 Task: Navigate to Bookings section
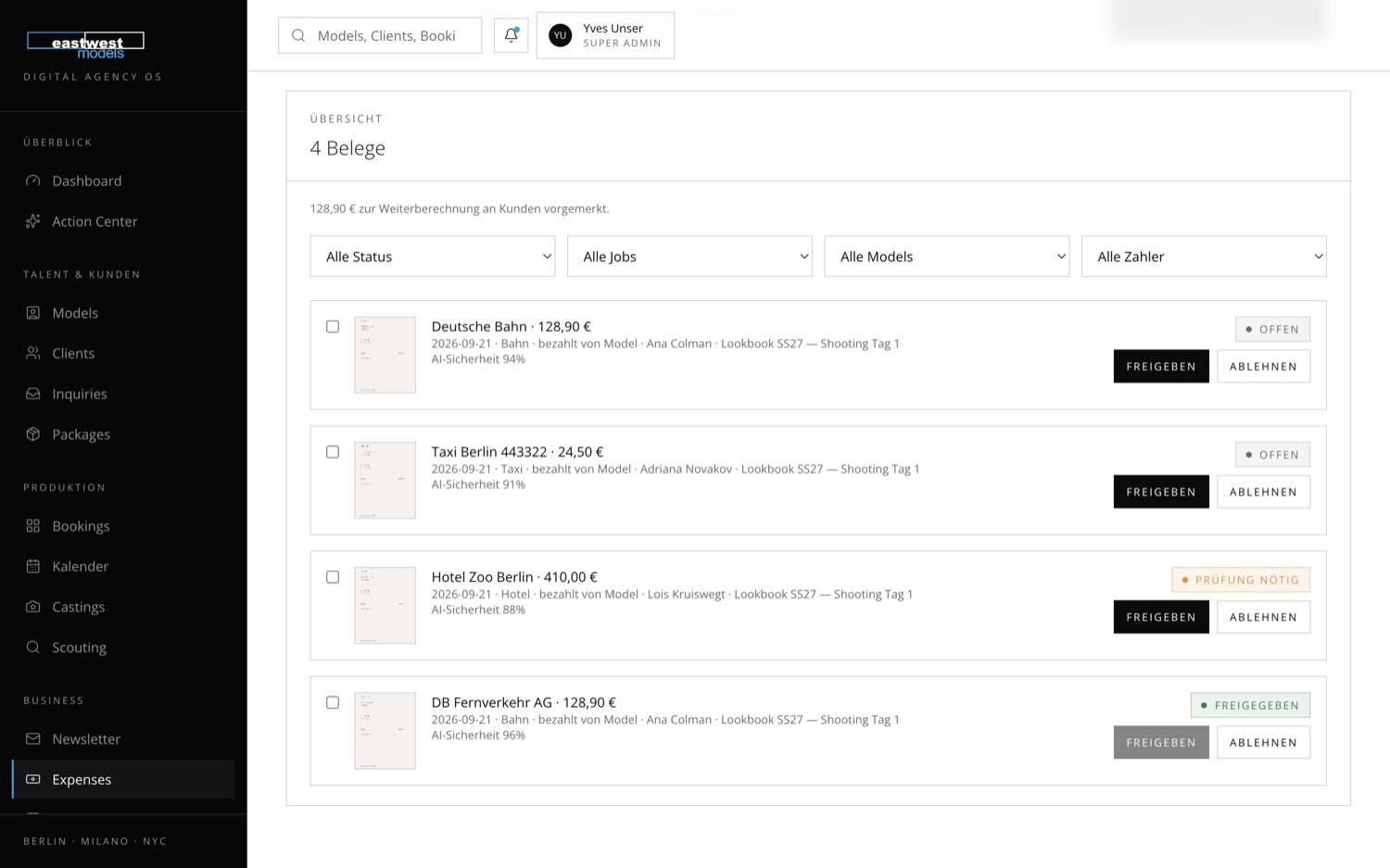pyautogui.click(x=123, y=525)
